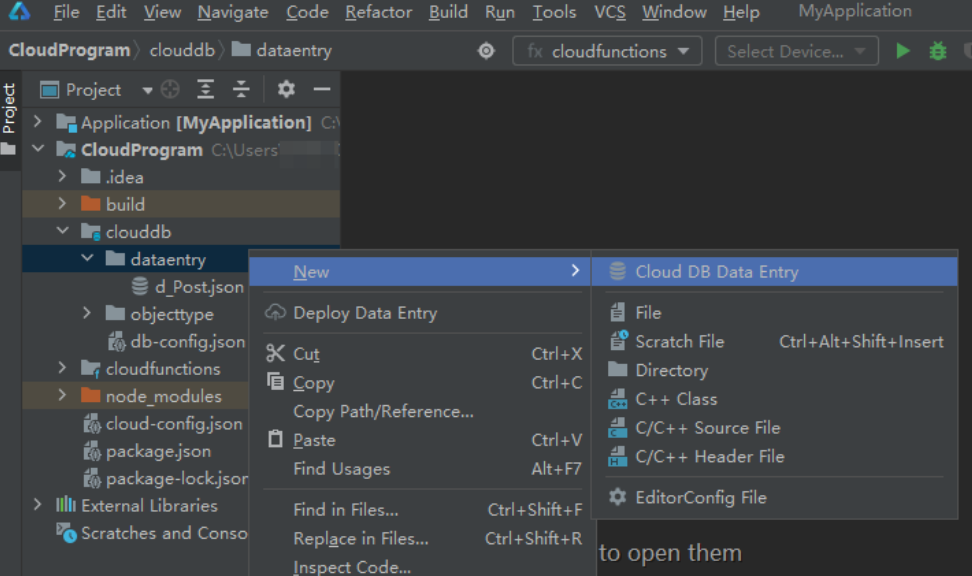Viewport: 972px width, 576px height.
Task: Click the C/C++ Header File icon
Action: [x=617, y=456]
